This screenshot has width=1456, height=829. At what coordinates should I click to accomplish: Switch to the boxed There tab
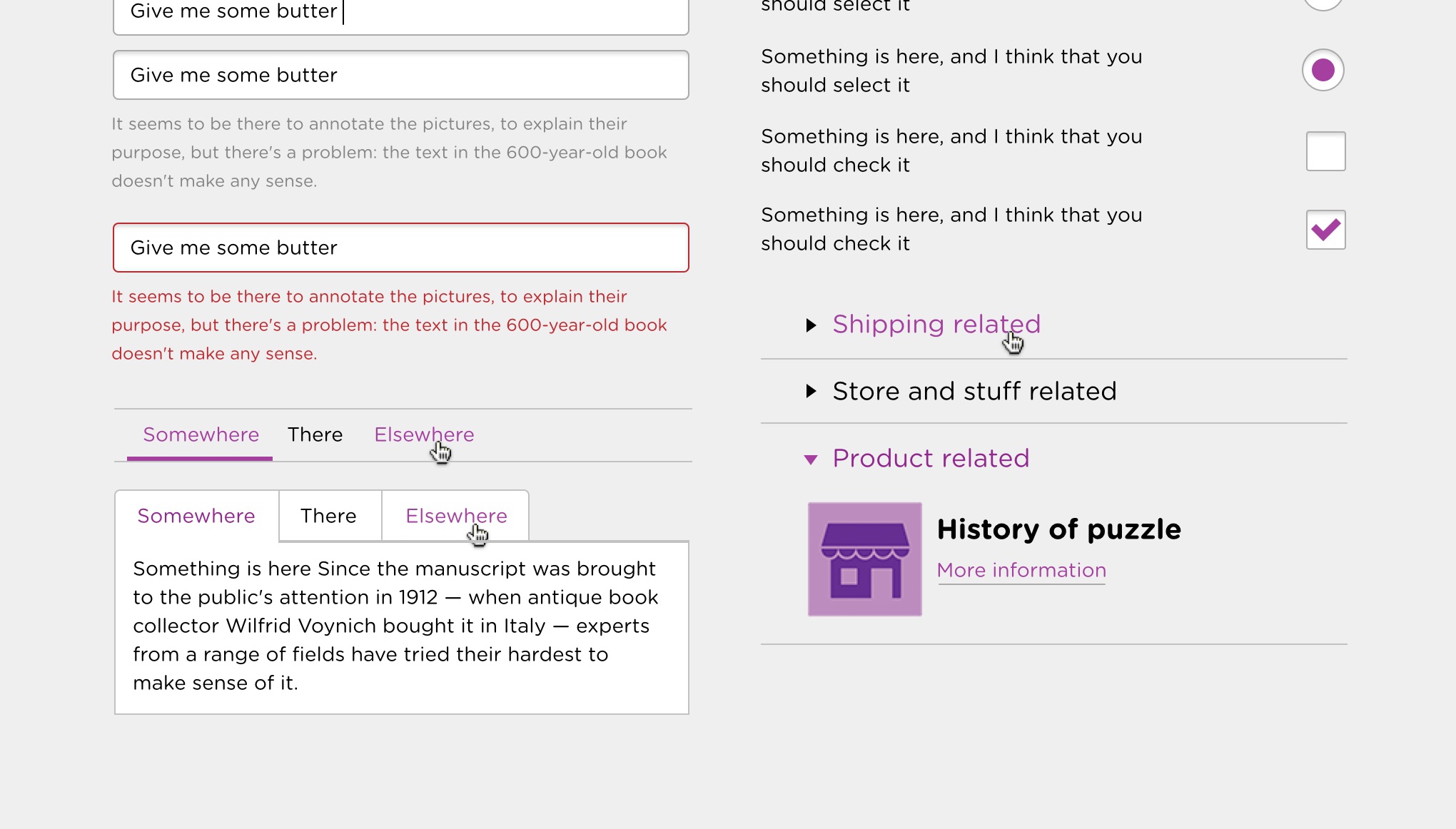328,516
